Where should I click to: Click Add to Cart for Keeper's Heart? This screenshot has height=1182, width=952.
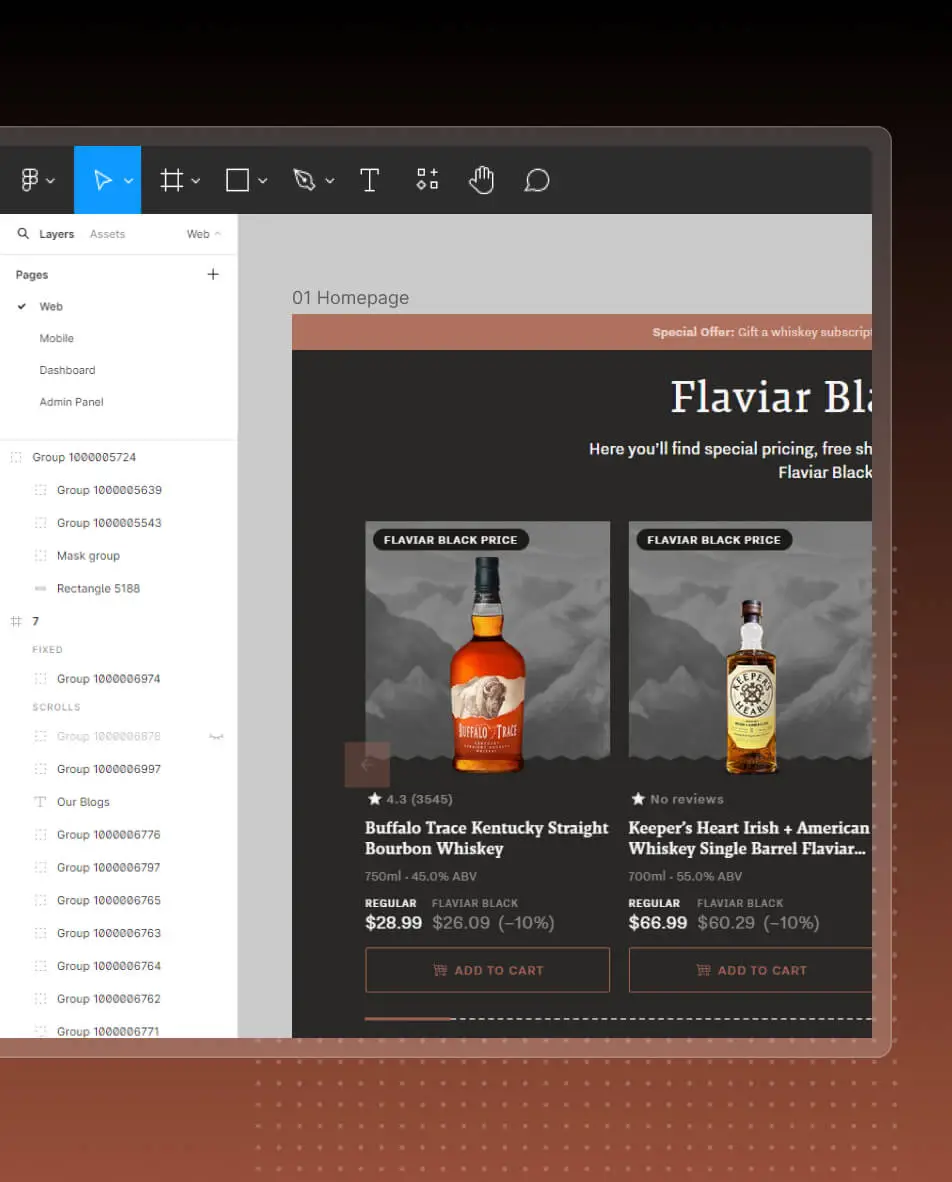pyautogui.click(x=750, y=970)
